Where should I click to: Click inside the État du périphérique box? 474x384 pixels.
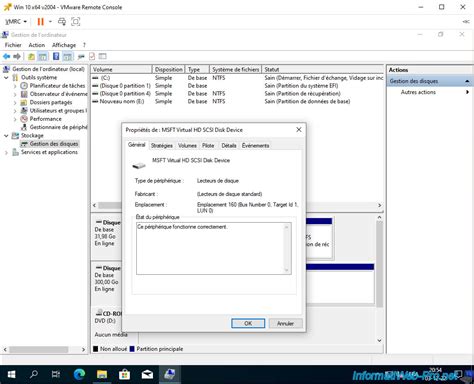coord(213,248)
